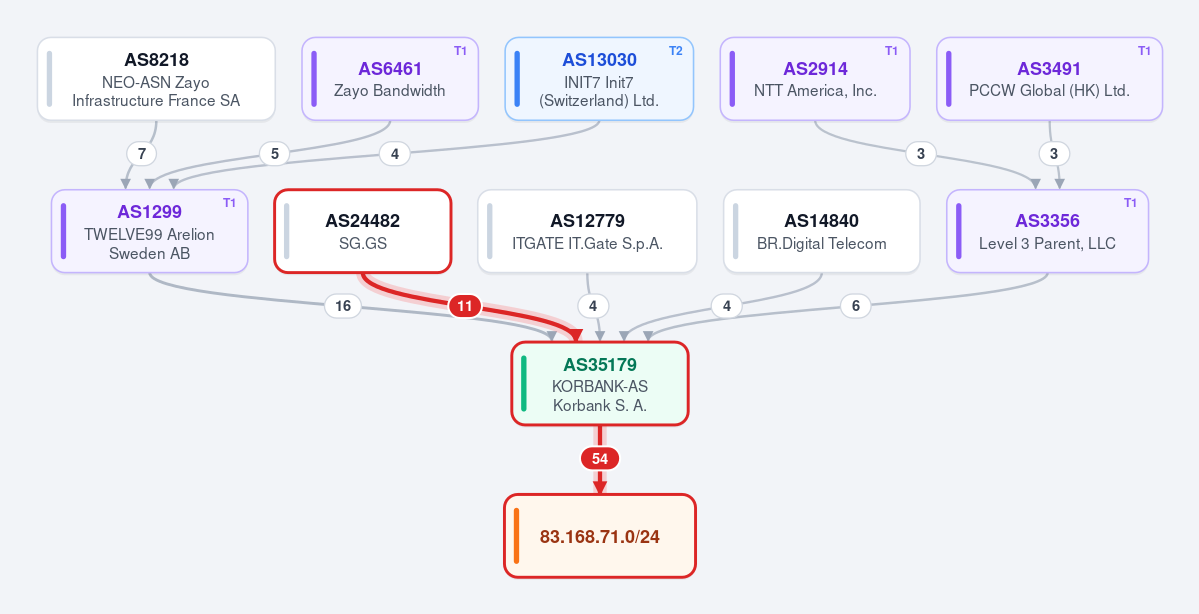Select the AS2914 NTT America node
The width and height of the screenshot is (1199, 614).
[x=815, y=79]
